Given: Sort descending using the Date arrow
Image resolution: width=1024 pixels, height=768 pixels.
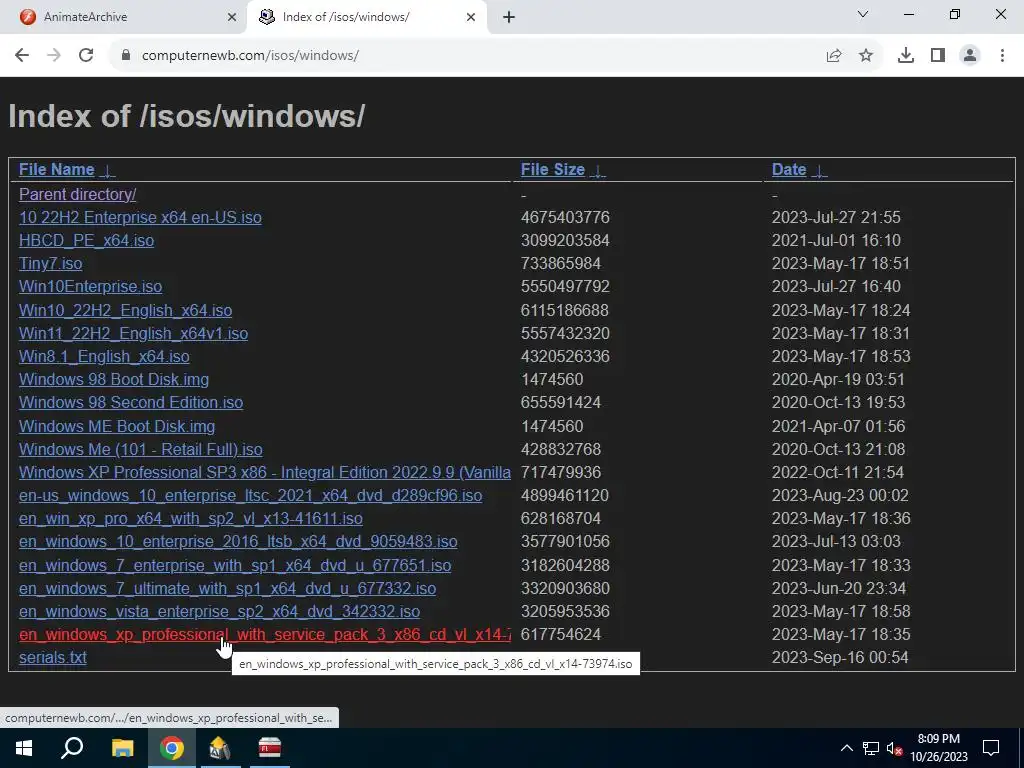Looking at the screenshot, I should 819,170.
